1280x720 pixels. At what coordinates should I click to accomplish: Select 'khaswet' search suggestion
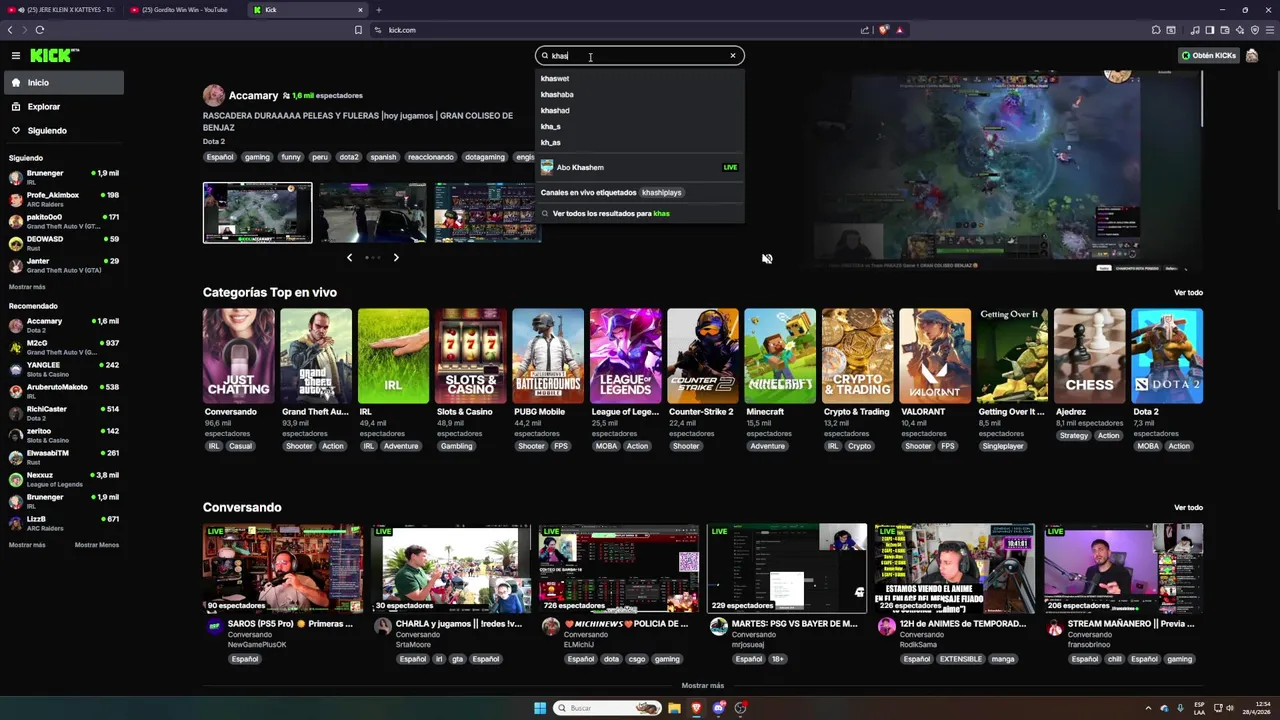(x=640, y=78)
